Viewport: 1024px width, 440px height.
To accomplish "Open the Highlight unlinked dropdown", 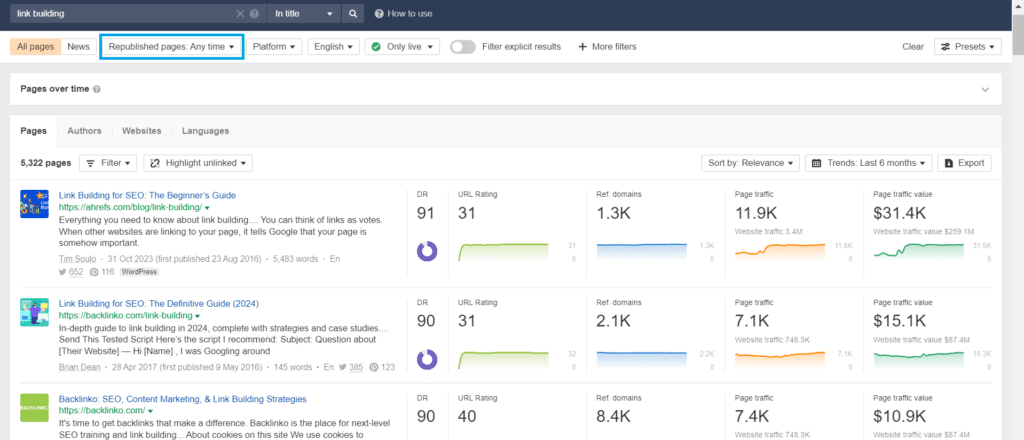I will pos(198,163).
